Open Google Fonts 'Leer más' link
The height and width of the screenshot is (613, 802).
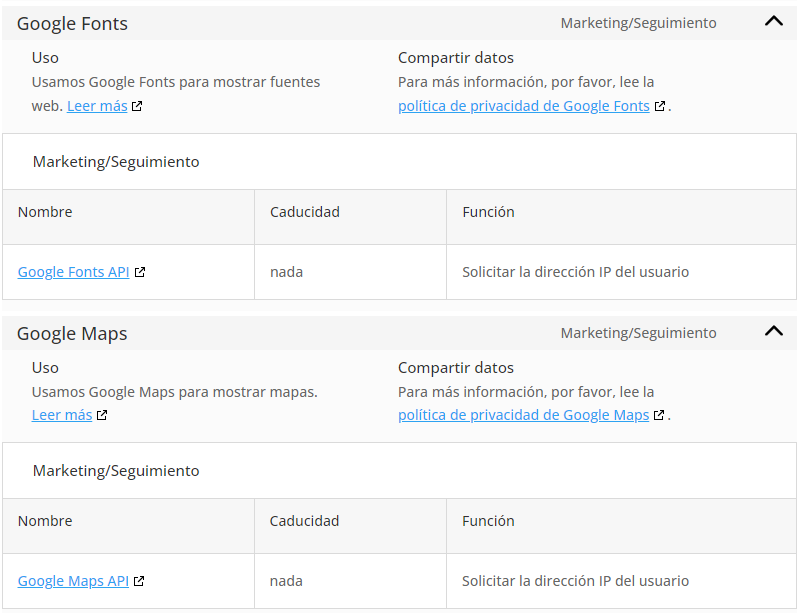[97, 106]
